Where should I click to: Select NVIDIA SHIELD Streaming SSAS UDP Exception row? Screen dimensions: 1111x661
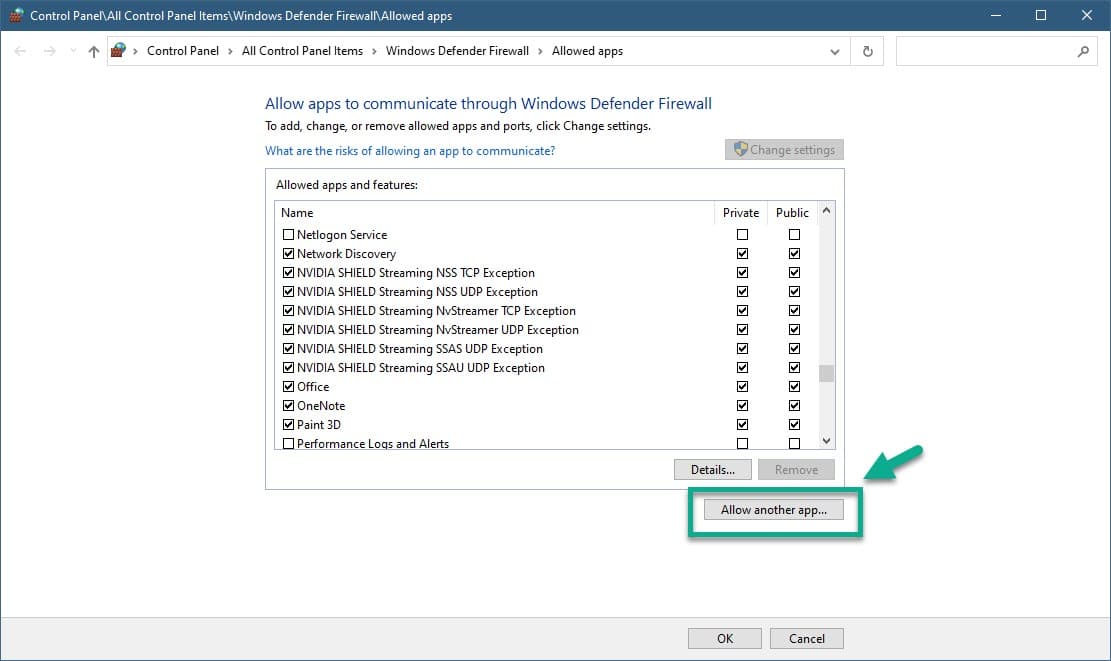click(x=419, y=349)
